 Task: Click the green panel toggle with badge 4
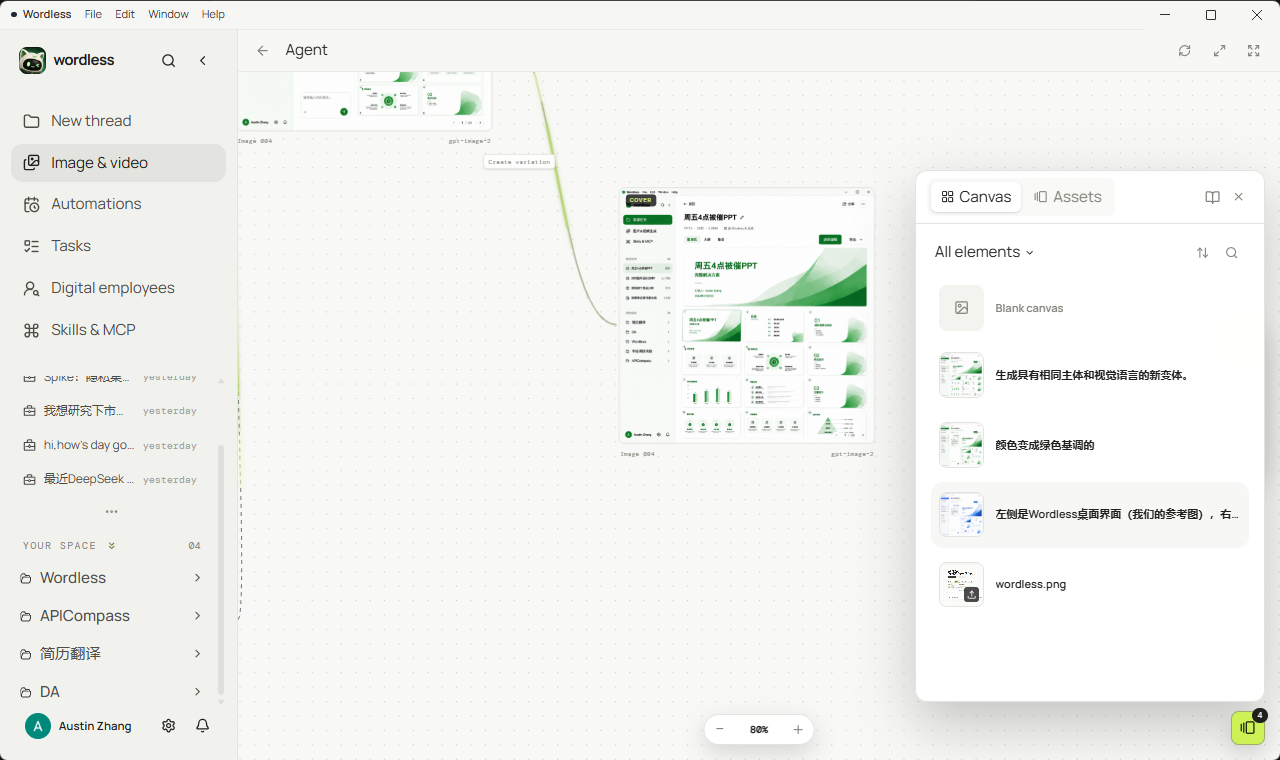(1248, 727)
